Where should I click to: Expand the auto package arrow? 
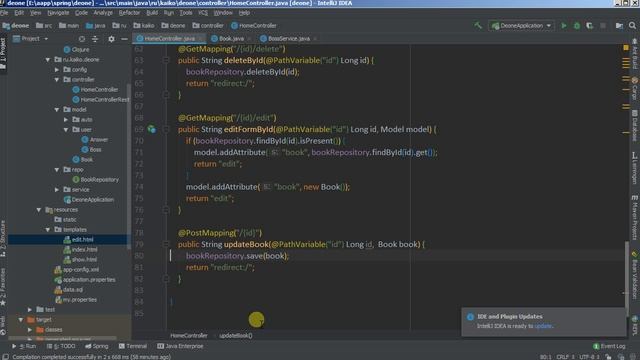click(66, 120)
